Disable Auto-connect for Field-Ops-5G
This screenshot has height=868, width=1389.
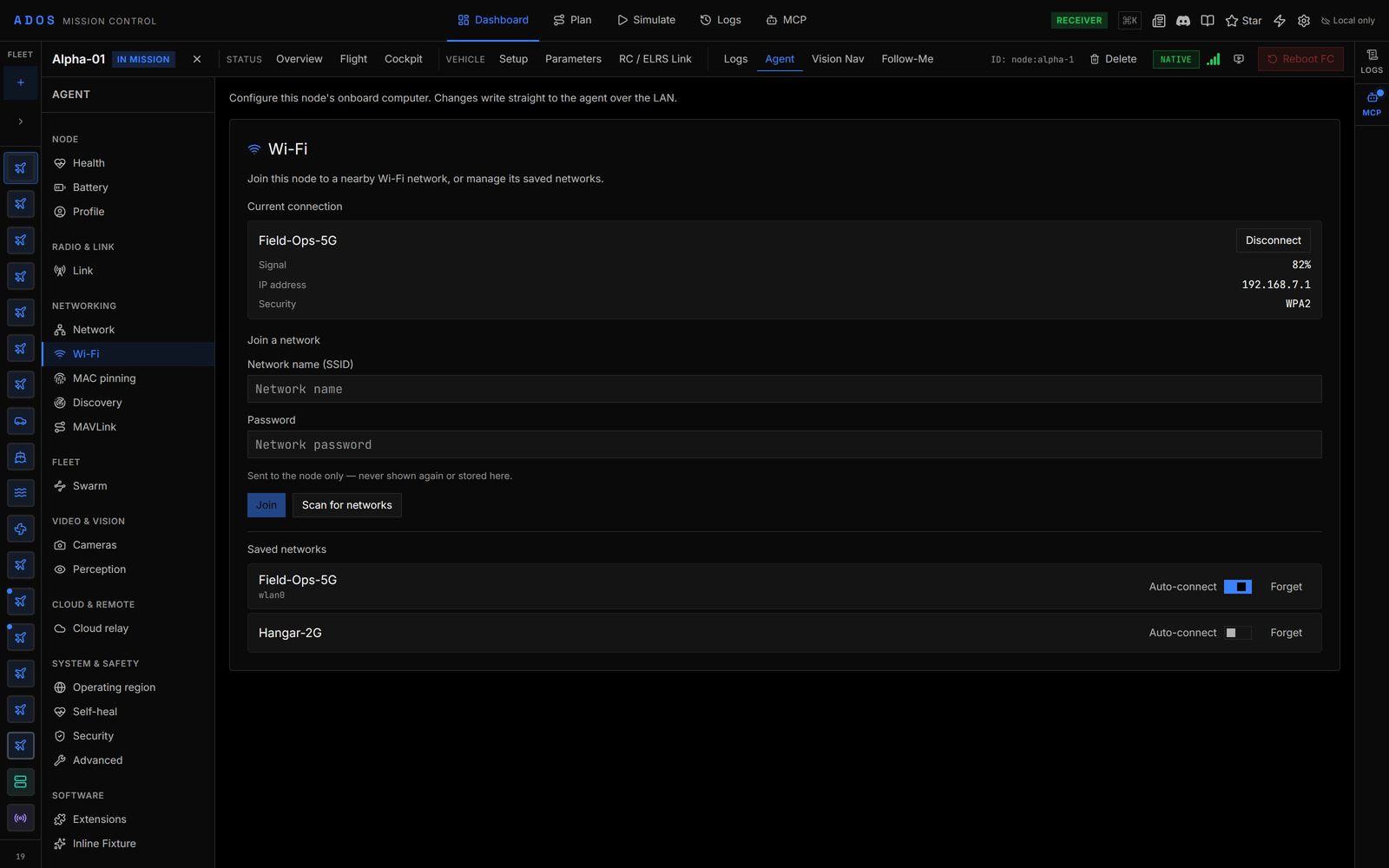click(1237, 587)
